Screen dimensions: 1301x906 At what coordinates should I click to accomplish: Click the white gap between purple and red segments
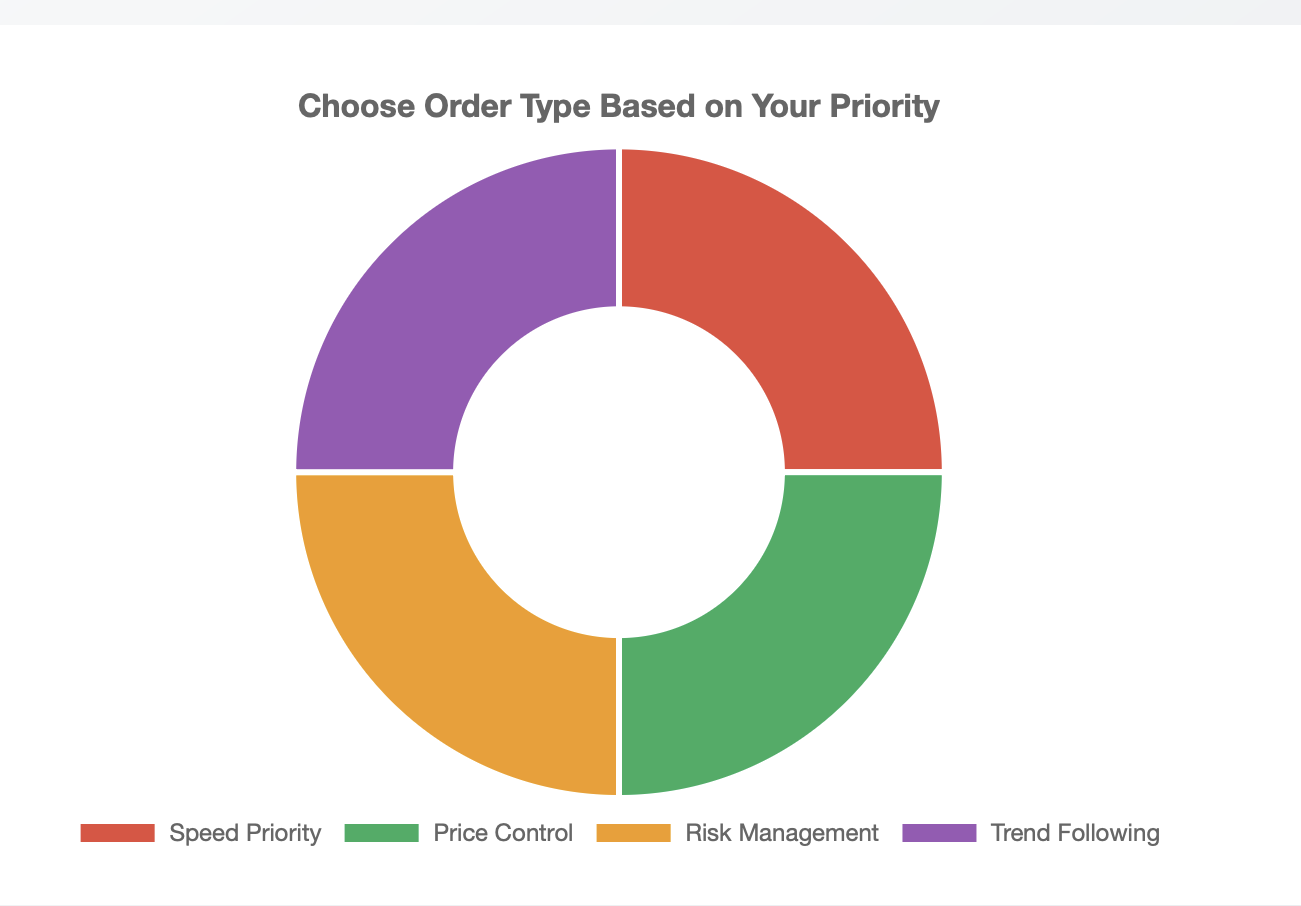click(x=619, y=228)
